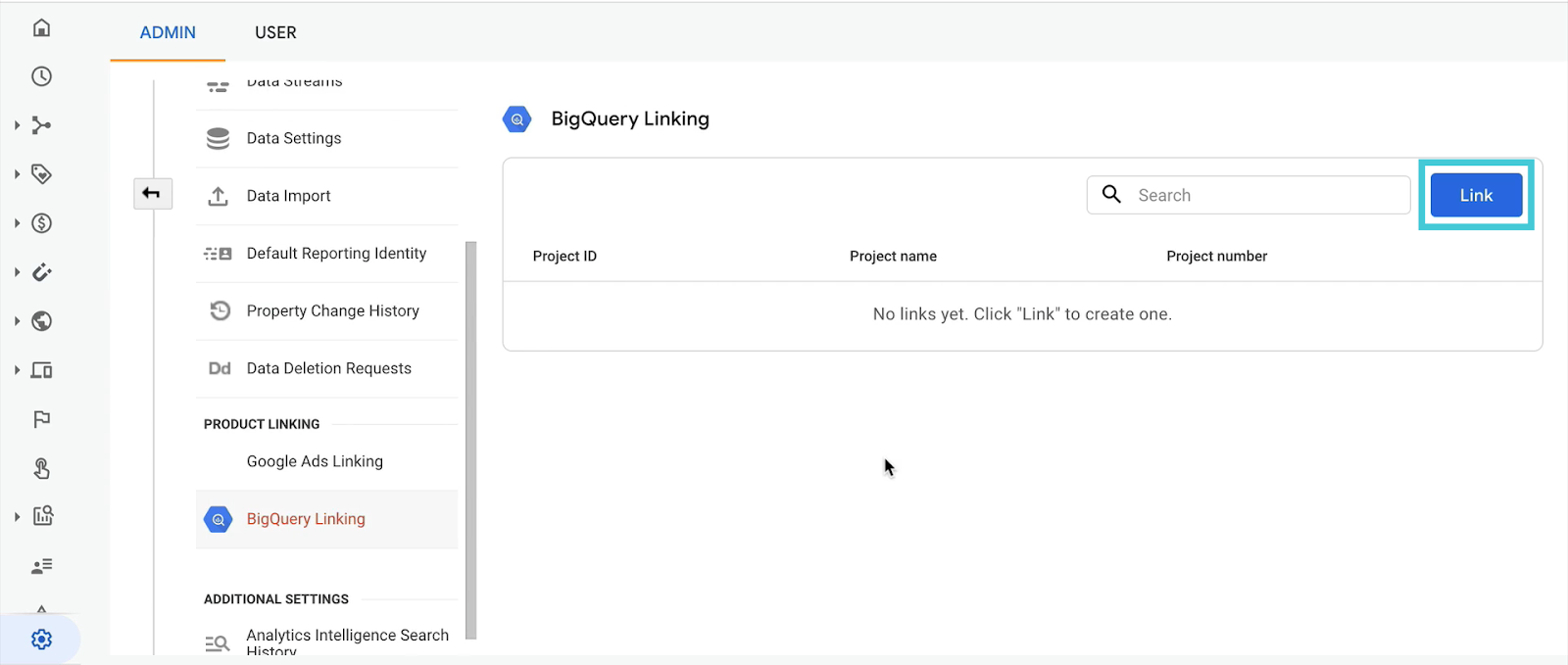The image size is (1568, 665).
Task: Open the Monetization dollar icon
Action: click(41, 223)
